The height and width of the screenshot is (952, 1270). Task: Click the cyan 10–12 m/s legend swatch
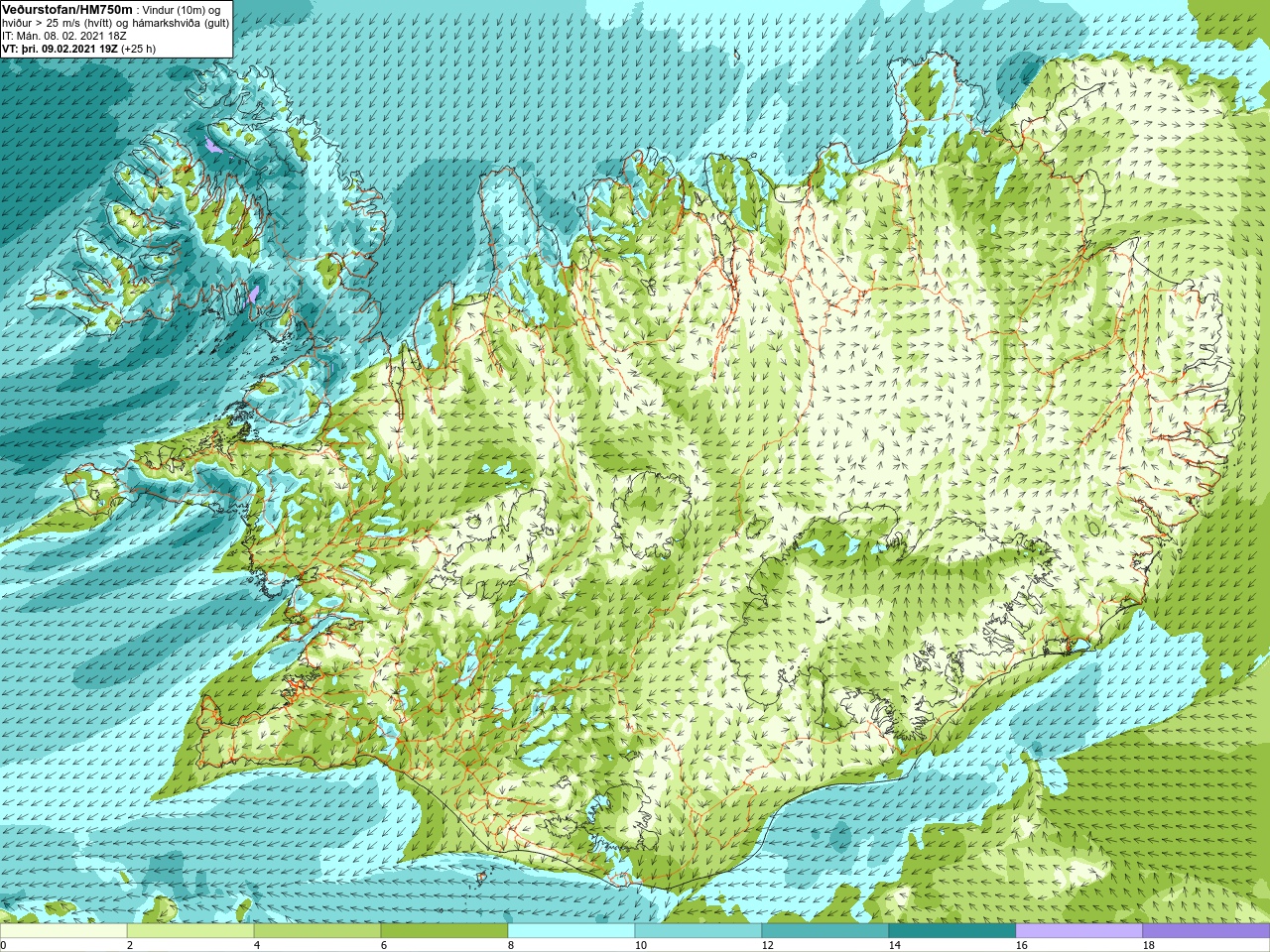tap(698, 931)
